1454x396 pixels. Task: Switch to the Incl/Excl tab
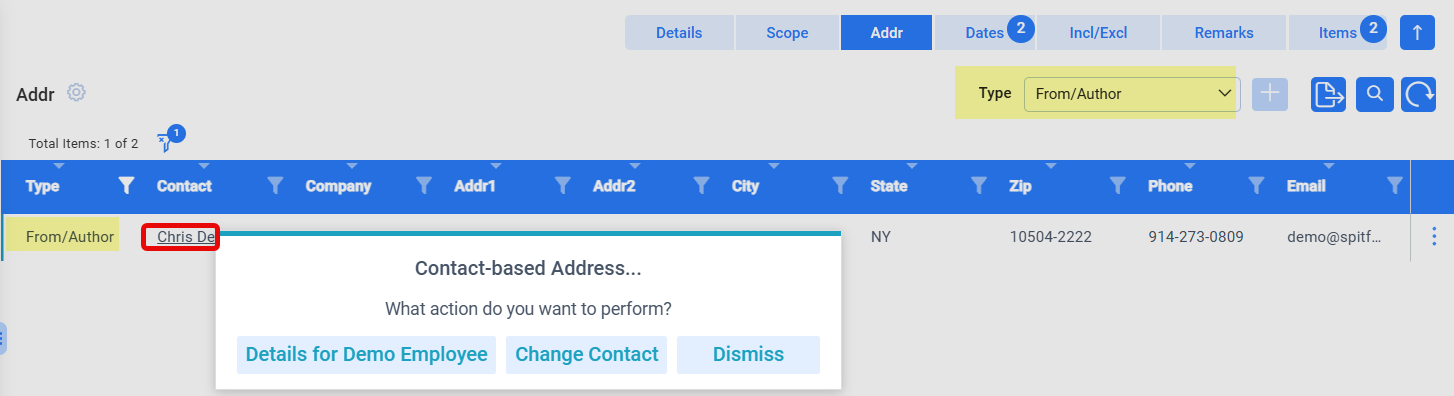[x=1098, y=32]
